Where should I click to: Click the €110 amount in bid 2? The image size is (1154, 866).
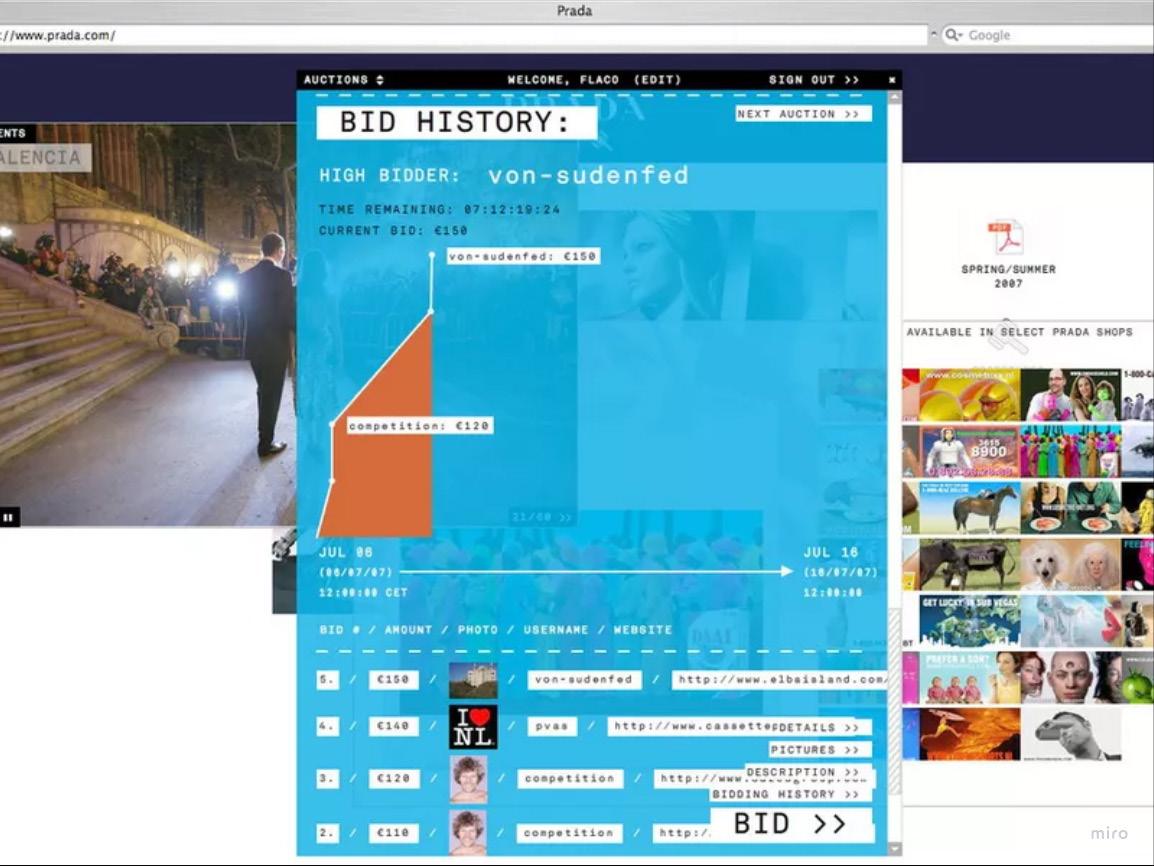click(x=393, y=833)
